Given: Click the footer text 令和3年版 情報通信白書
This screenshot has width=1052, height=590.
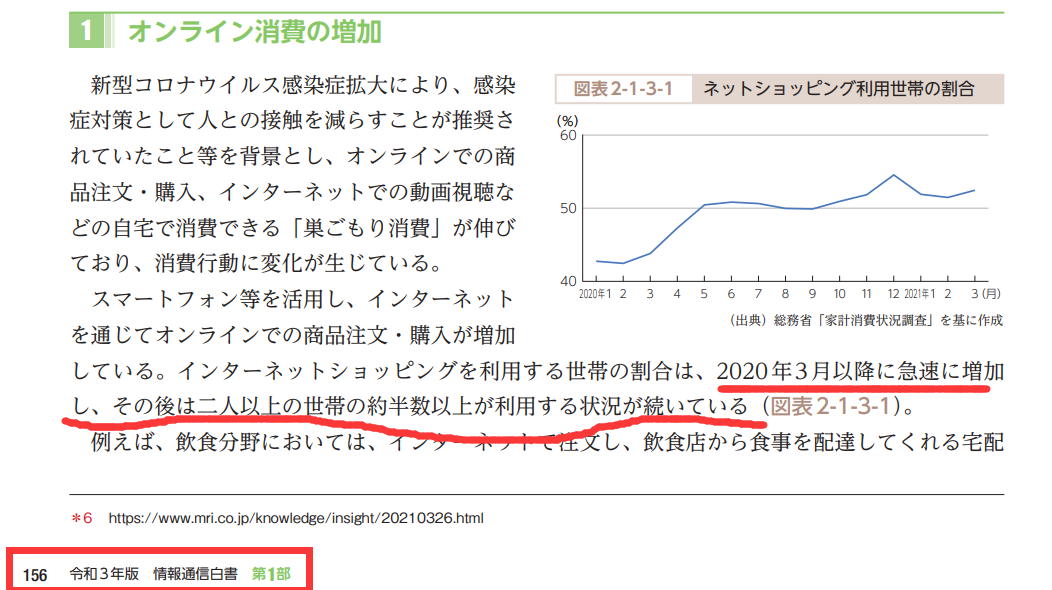Looking at the screenshot, I should point(154,575).
